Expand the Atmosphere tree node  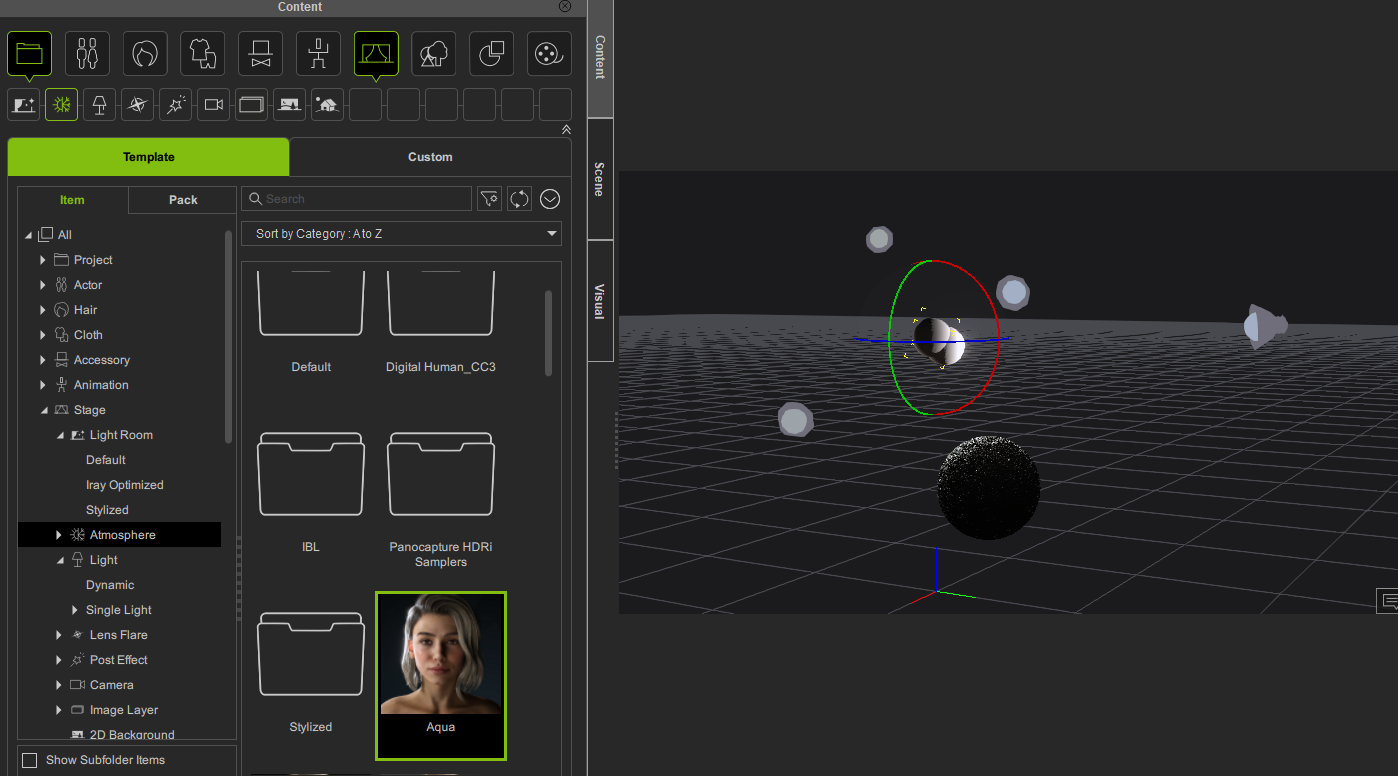point(59,535)
